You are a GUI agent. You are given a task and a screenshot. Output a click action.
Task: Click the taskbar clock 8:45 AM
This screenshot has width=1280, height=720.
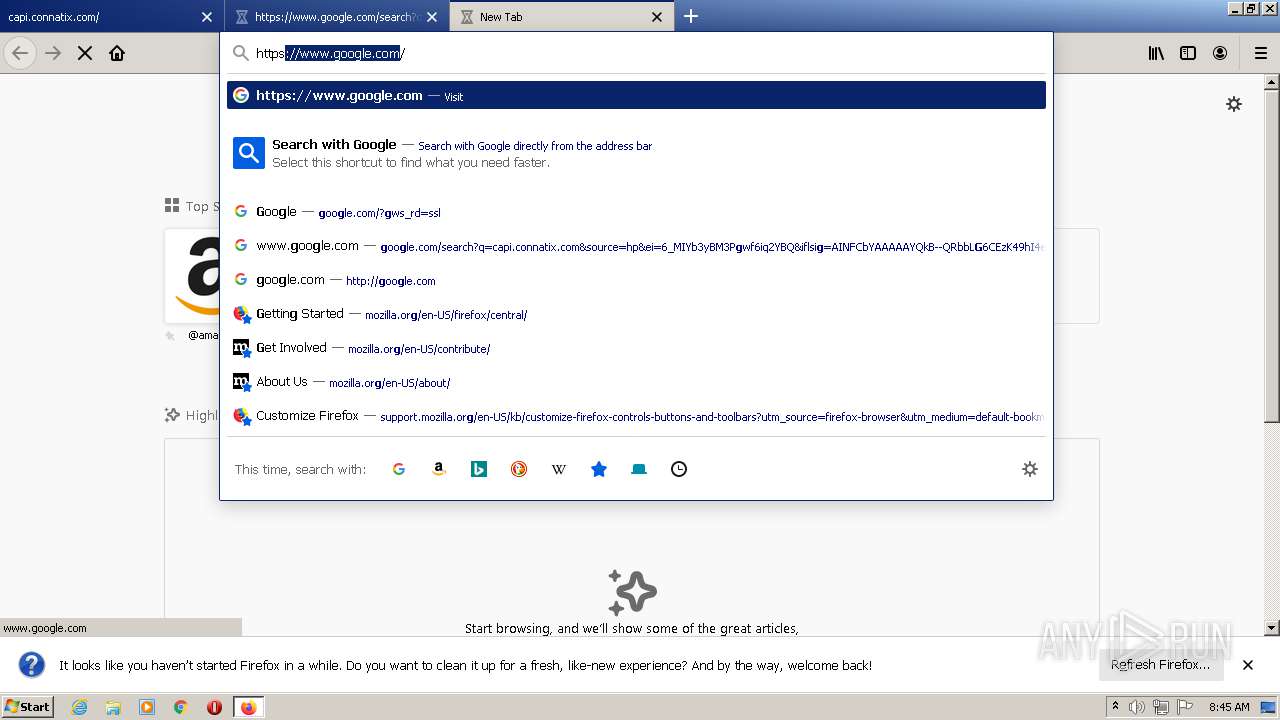[1229, 707]
